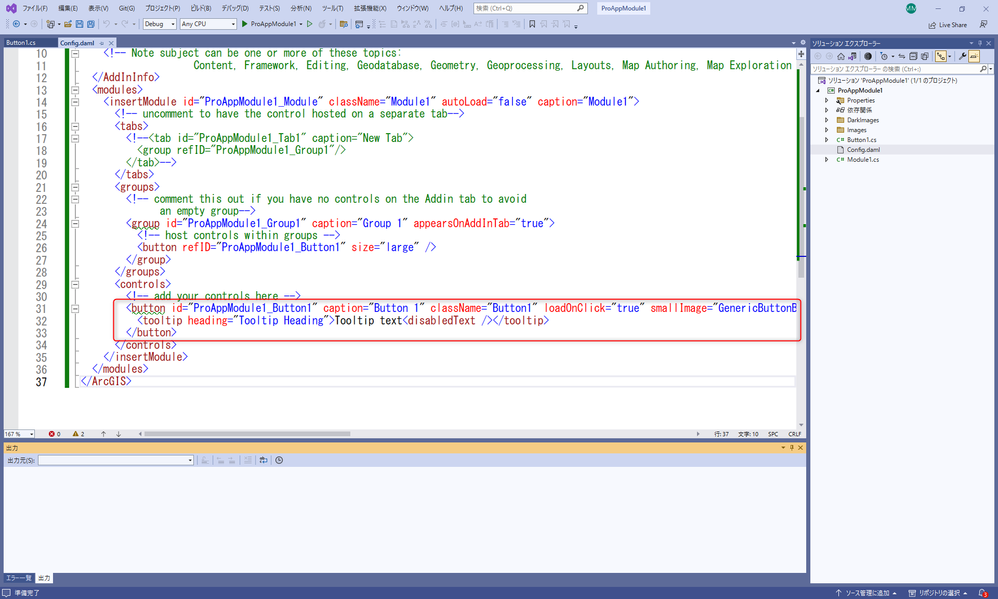Image resolution: width=998 pixels, height=599 pixels.
Task: Open the Debug configuration dropdown
Action: (159, 24)
